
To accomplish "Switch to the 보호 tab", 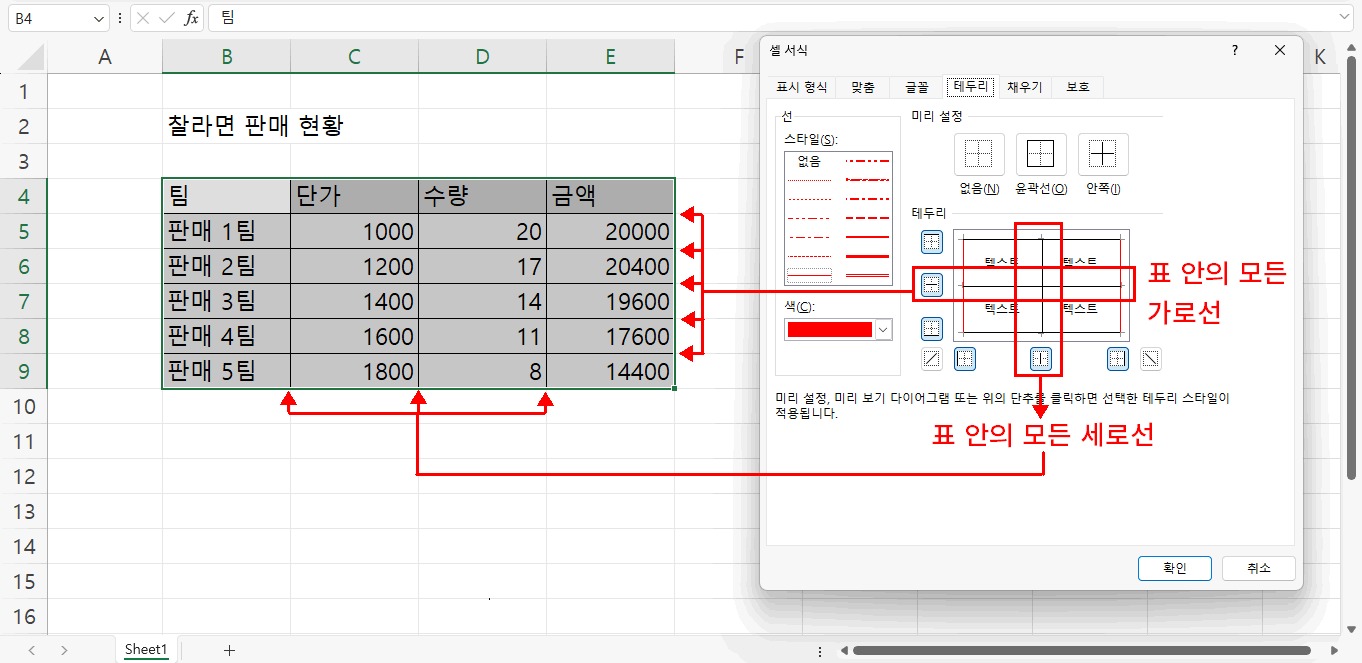I will pos(1078,87).
